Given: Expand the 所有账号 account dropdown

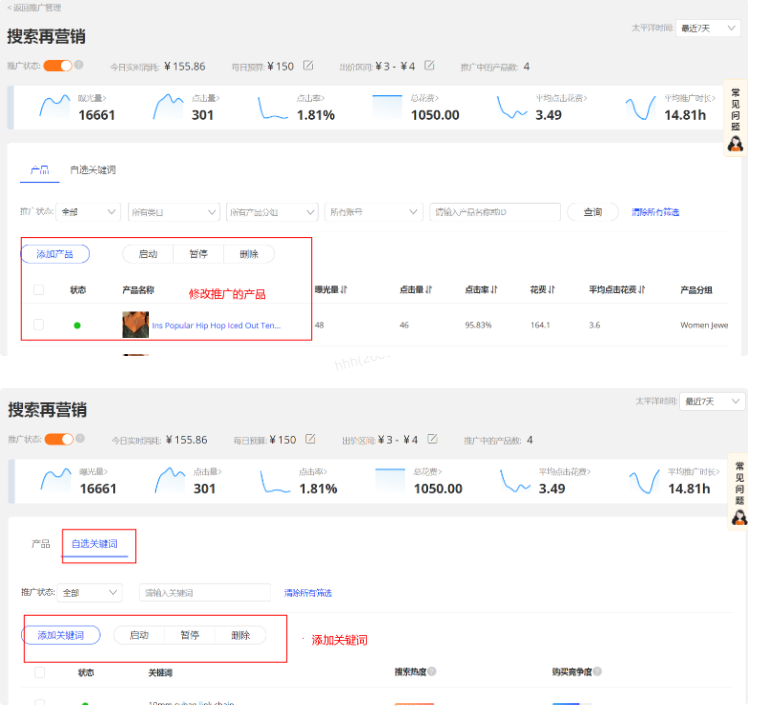Looking at the screenshot, I should coord(374,212).
